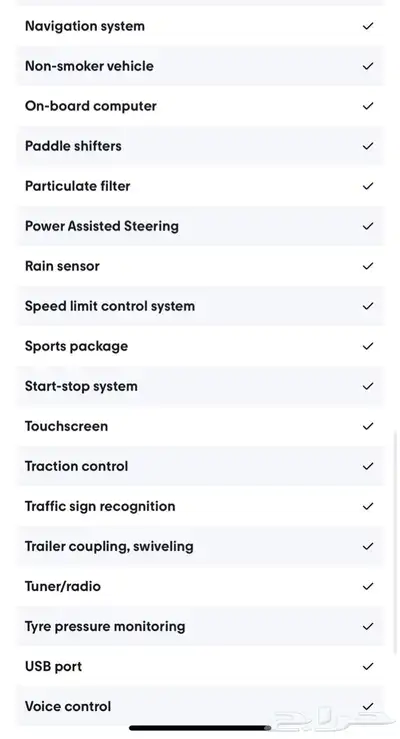Select the Traction control label
The width and height of the screenshot is (400, 739).
coord(76,466)
